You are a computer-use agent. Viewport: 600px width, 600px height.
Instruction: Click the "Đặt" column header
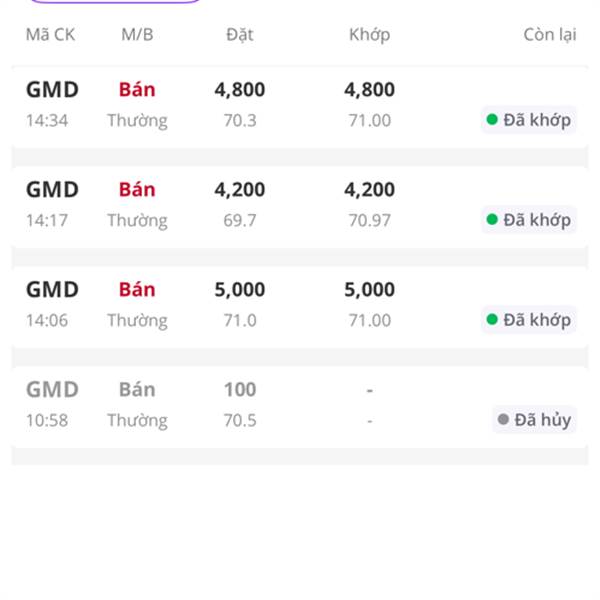(x=240, y=35)
